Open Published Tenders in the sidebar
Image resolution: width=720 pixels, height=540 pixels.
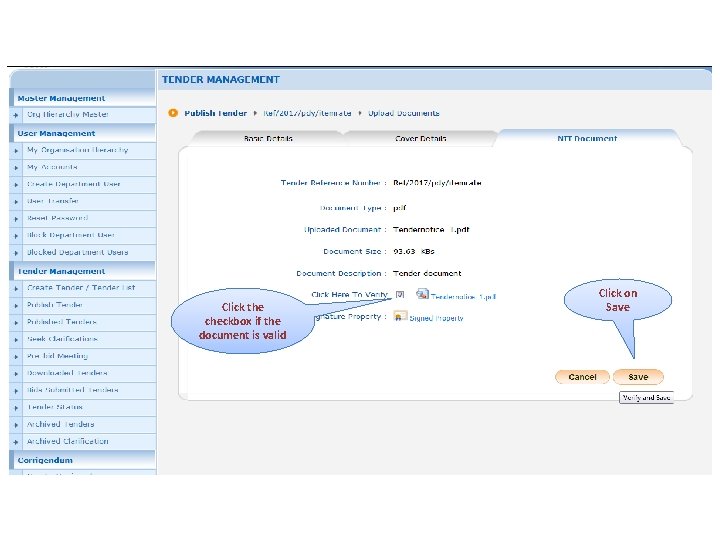[62, 322]
